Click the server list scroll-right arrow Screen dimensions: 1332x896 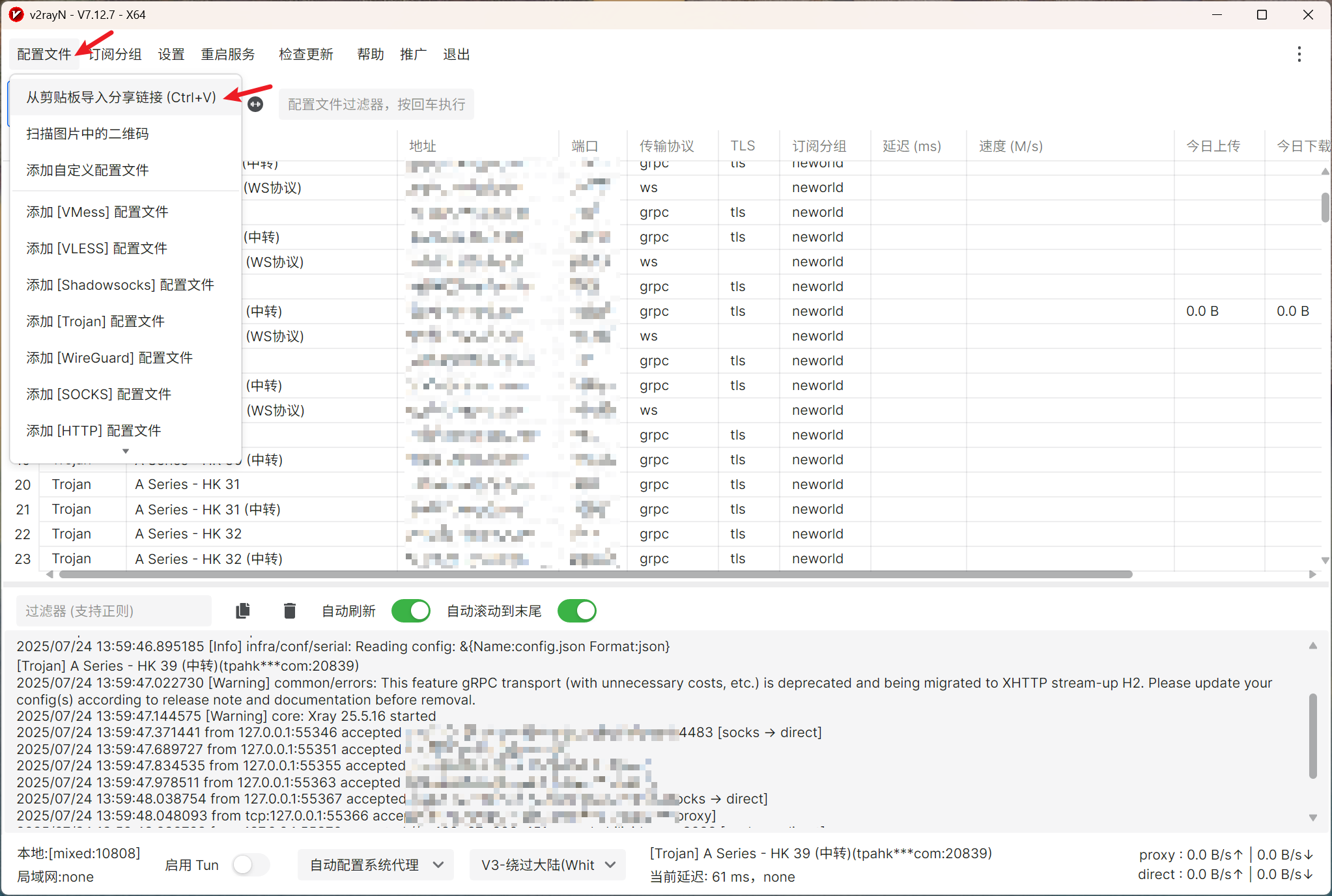click(x=1312, y=574)
